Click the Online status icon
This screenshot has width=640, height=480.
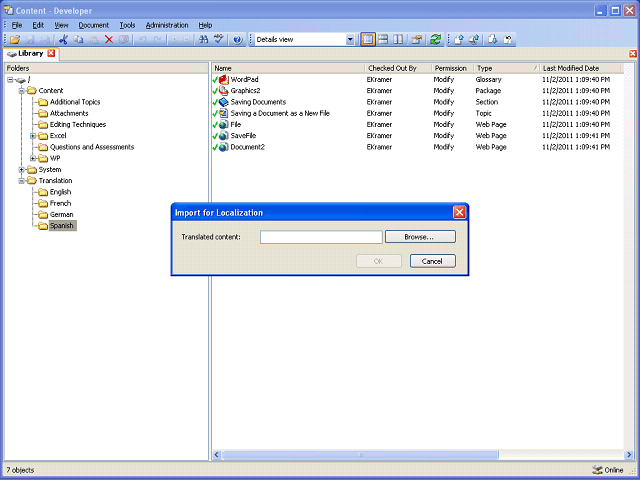tap(597, 470)
